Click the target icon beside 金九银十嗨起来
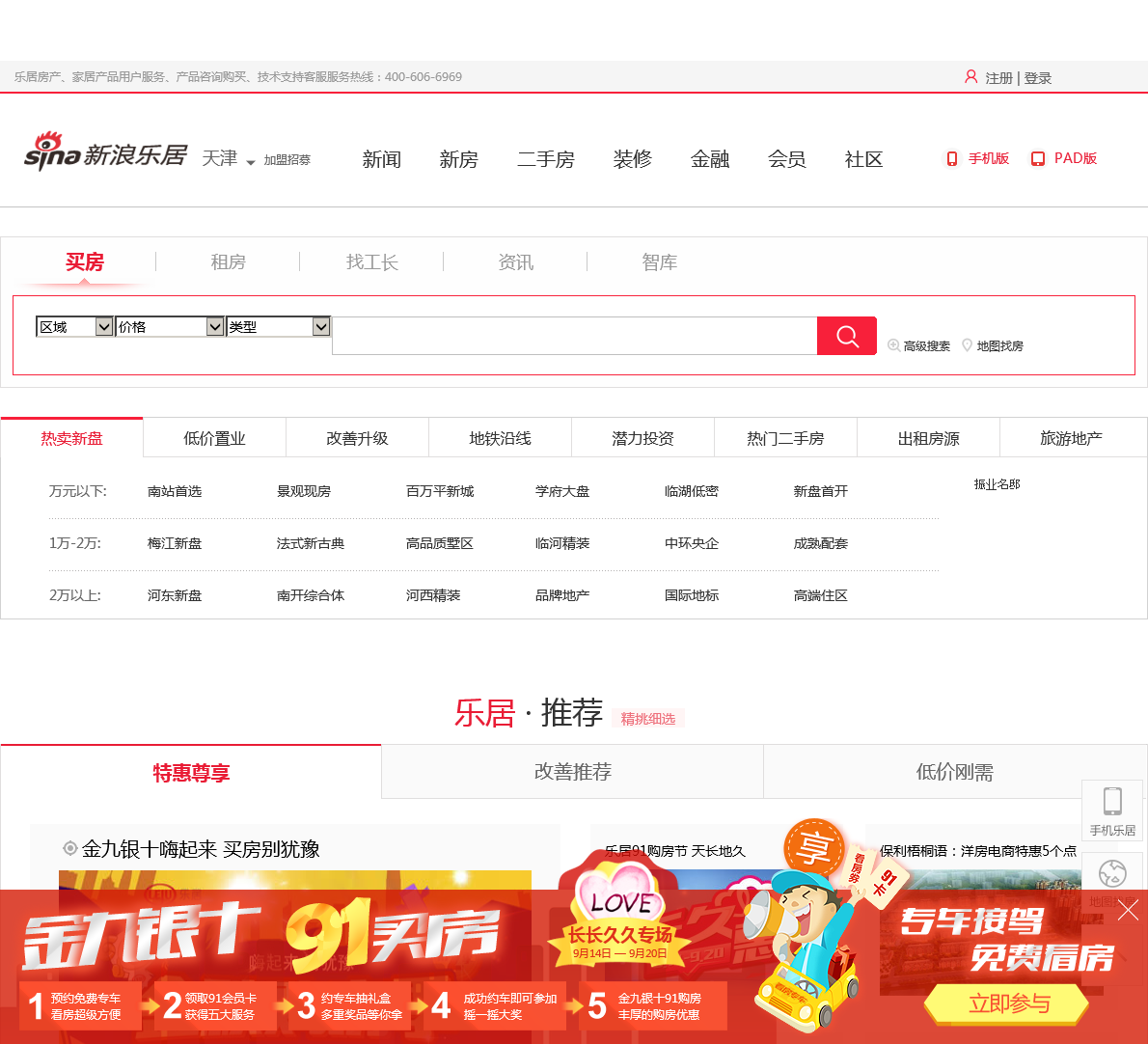Image resolution: width=1148 pixels, height=1044 pixels. tap(70, 848)
